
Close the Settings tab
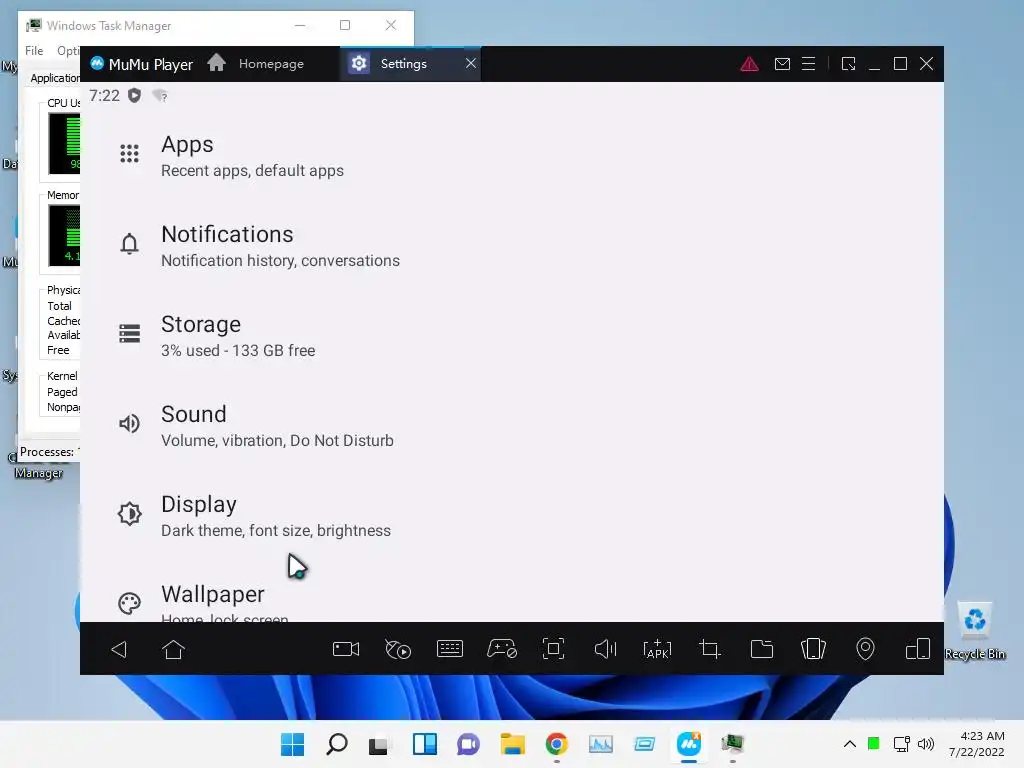(470, 63)
